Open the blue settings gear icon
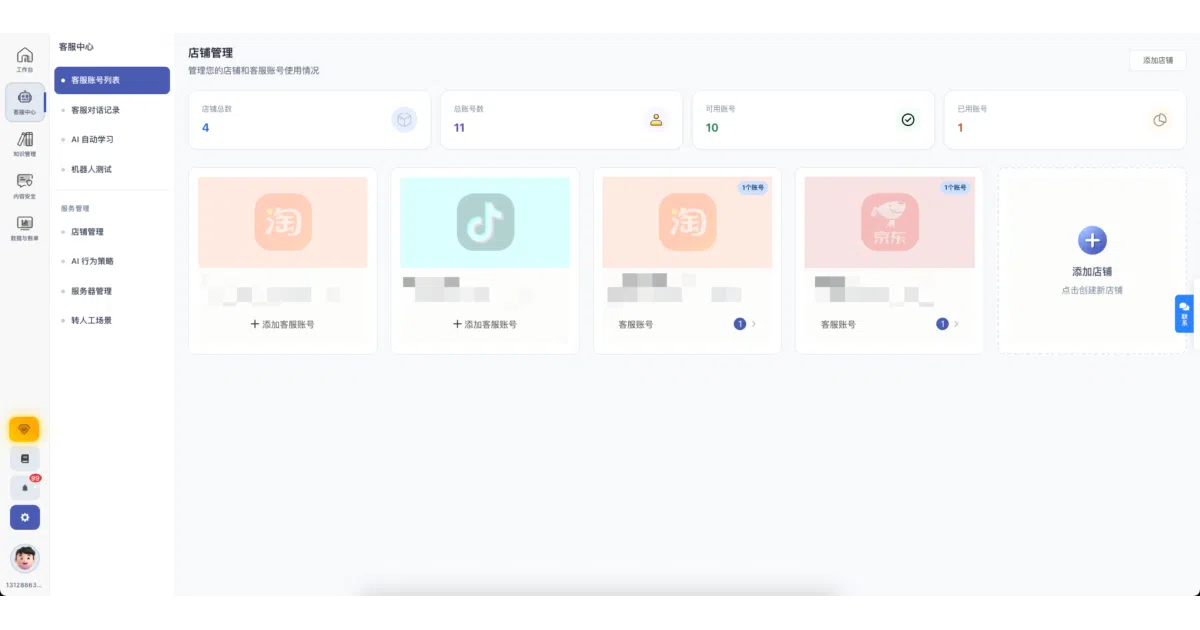The height and width of the screenshot is (630, 1200). tap(25, 517)
